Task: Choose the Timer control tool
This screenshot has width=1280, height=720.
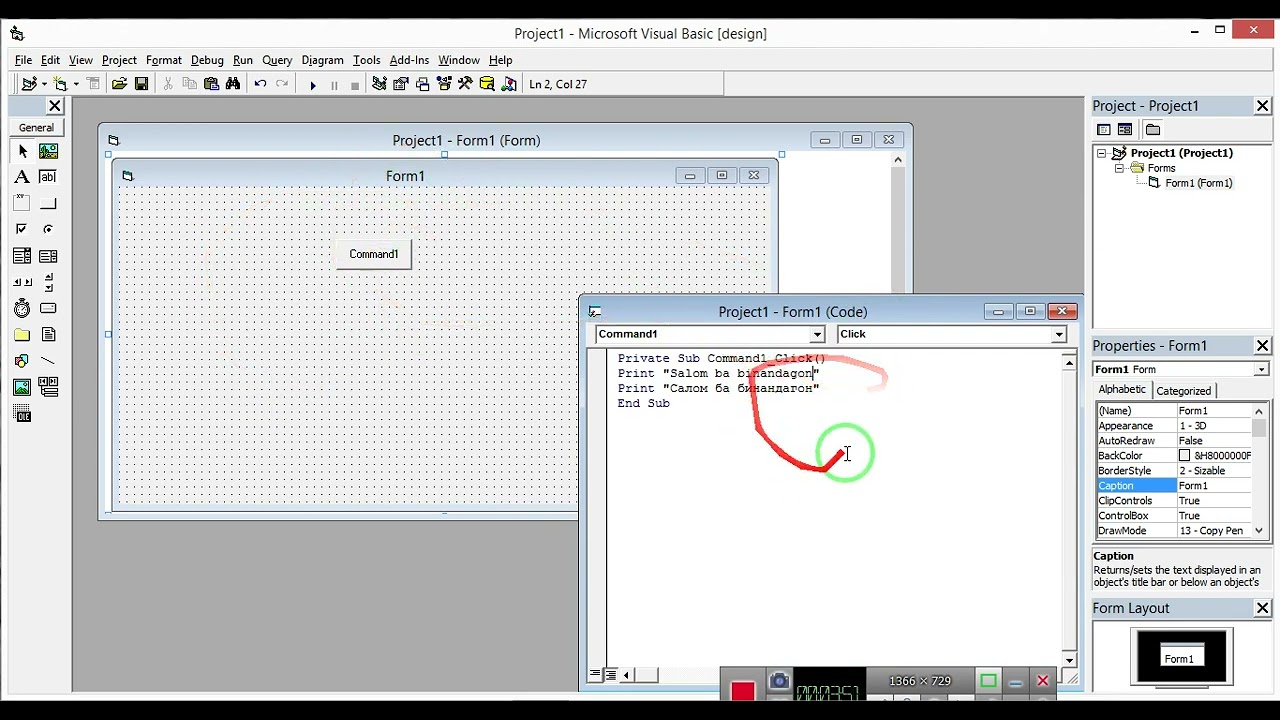Action: (22, 308)
